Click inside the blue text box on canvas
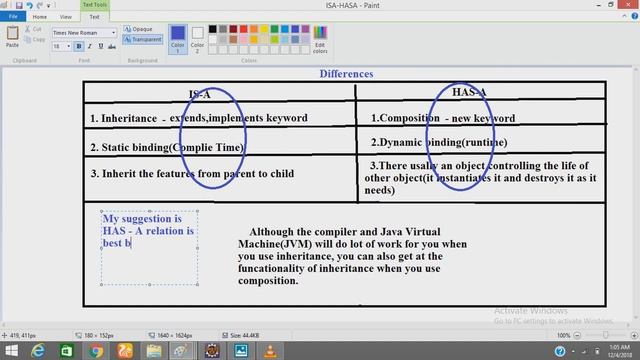This screenshot has height=360, width=640. 149,248
